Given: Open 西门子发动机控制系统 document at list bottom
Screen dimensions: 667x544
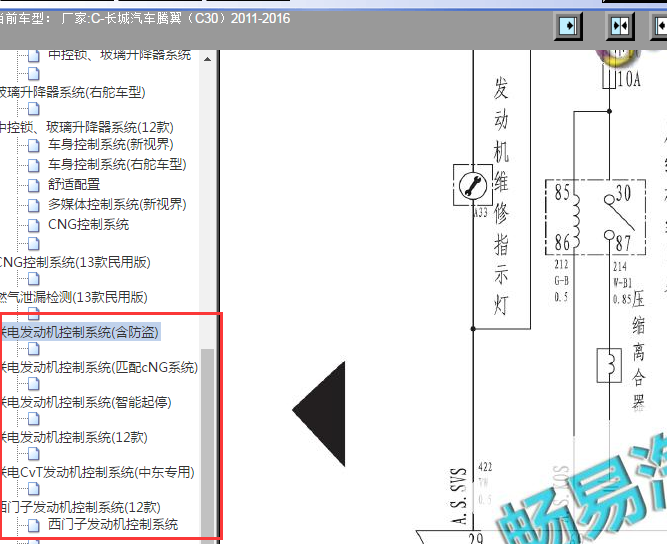Looking at the screenshot, I should pyautogui.click(x=113, y=524).
